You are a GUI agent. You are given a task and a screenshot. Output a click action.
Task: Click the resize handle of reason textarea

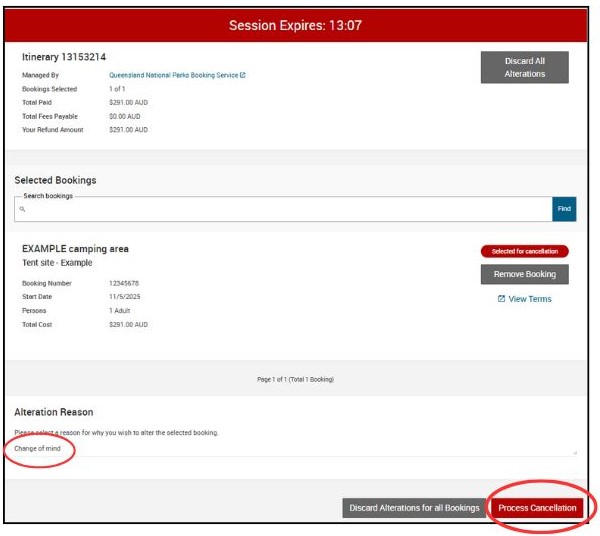point(575,453)
